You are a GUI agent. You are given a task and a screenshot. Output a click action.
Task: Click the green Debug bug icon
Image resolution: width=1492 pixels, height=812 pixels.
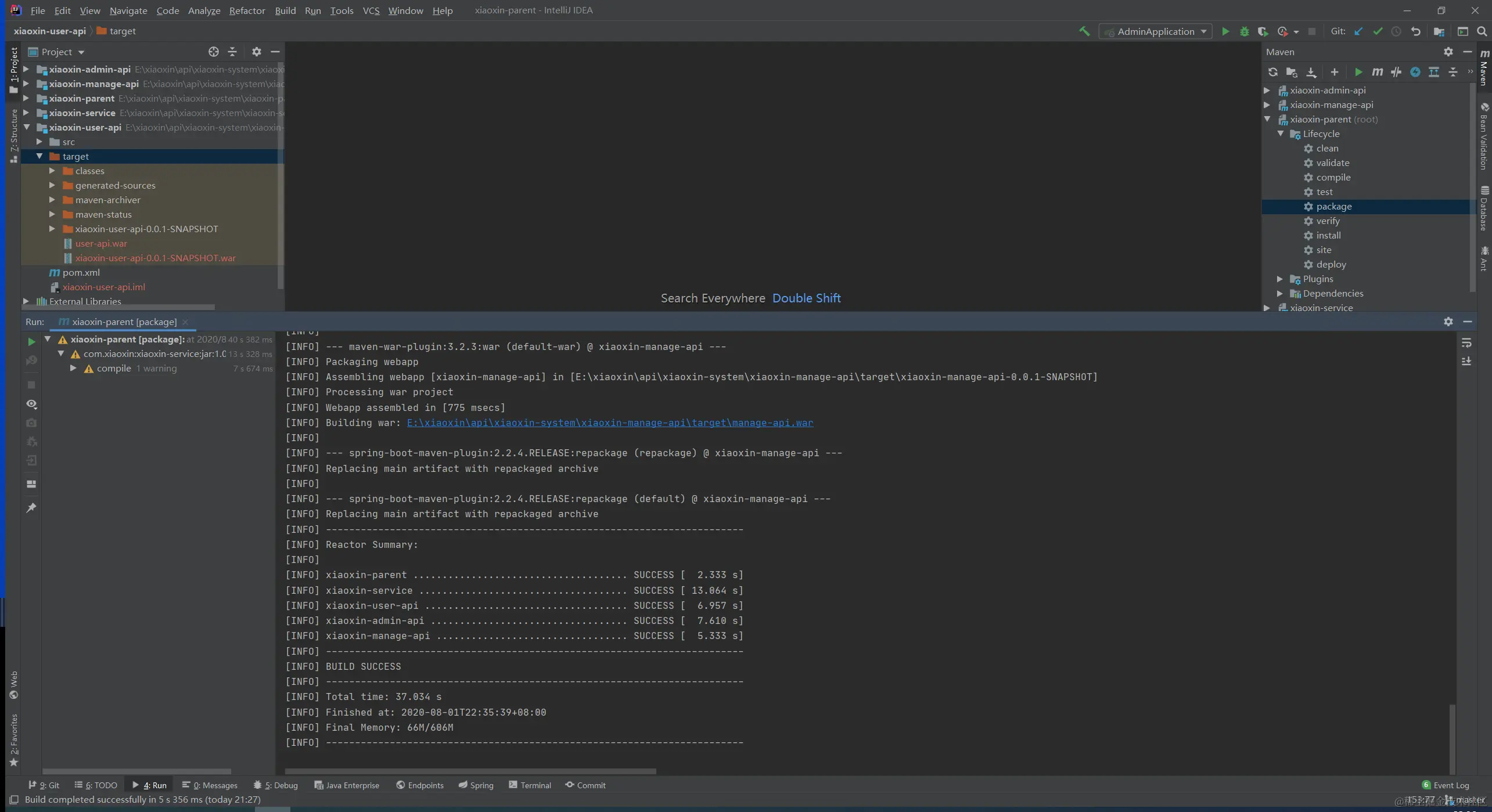(x=1244, y=31)
